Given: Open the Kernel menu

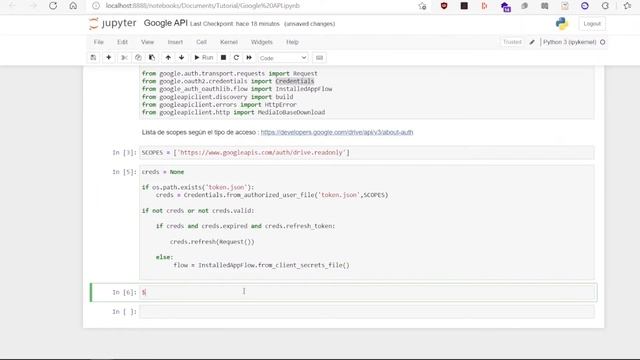Looking at the screenshot, I should coord(229,42).
